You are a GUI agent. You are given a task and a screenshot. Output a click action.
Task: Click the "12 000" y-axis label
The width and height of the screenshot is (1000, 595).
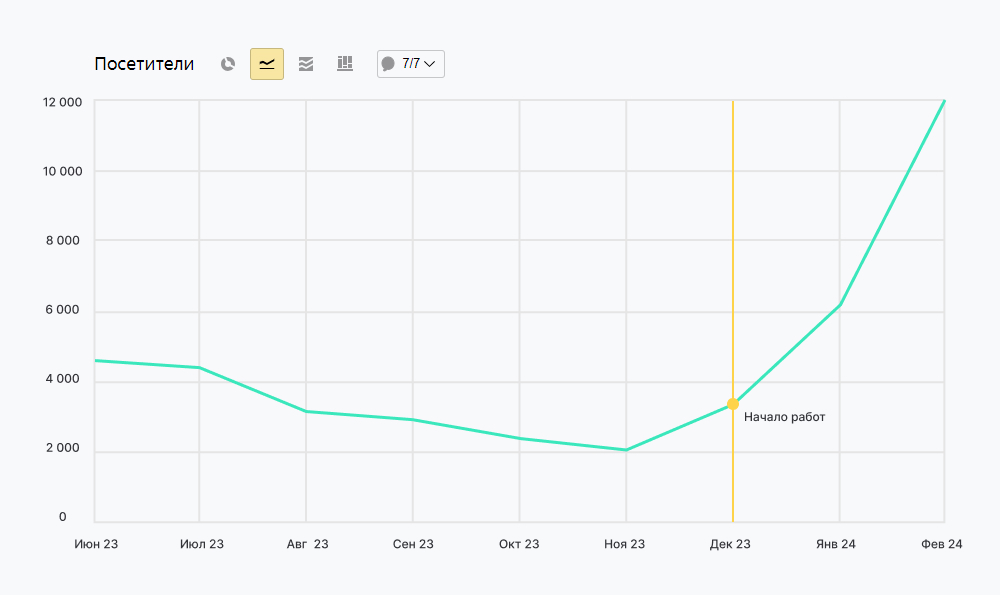click(x=62, y=102)
